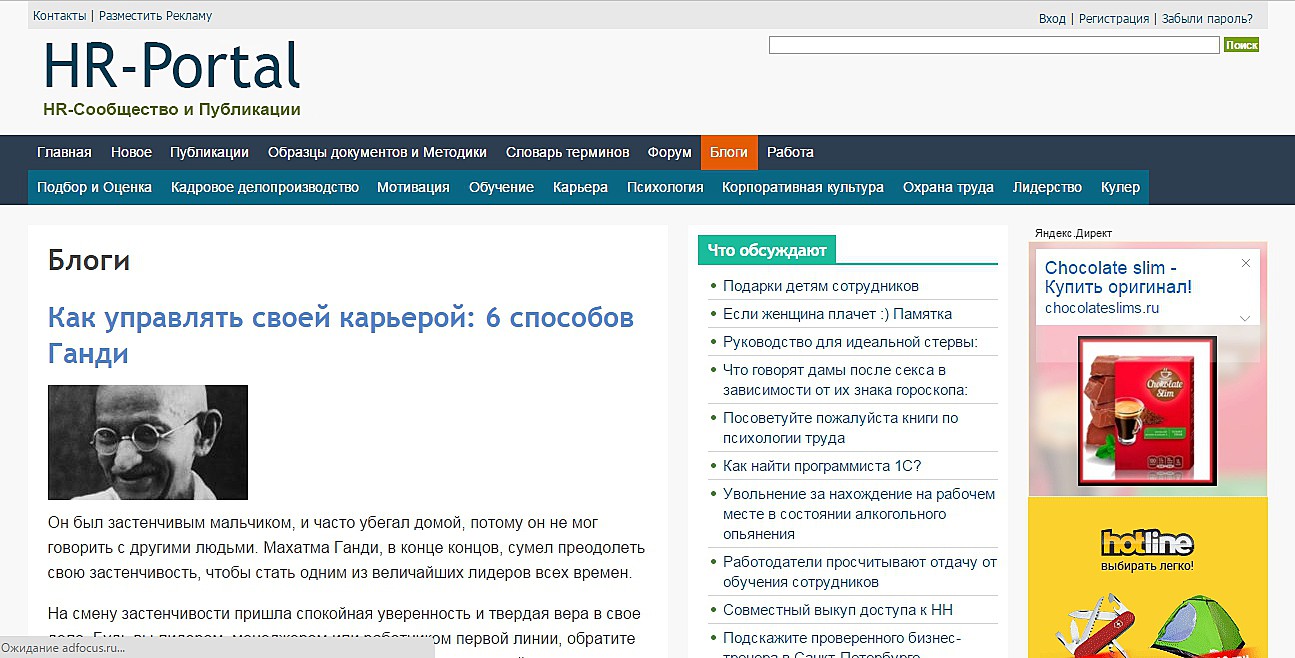The width and height of the screenshot is (1295, 658).
Task: Select Образцы документов и Методики menu
Action: (x=377, y=152)
